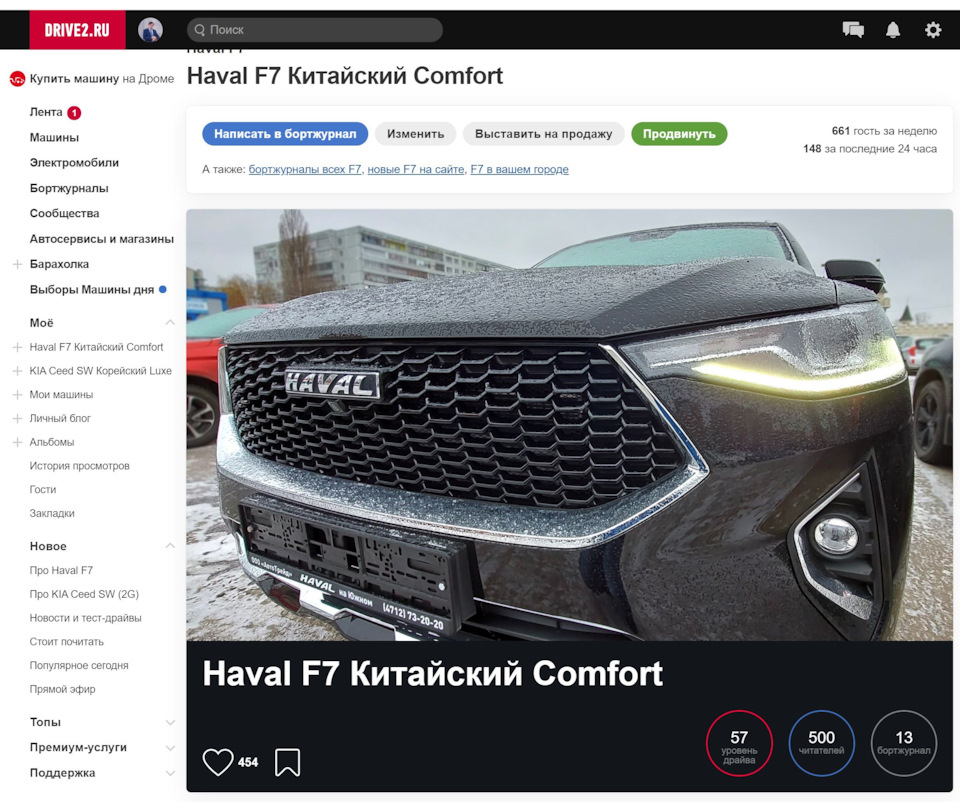Focus the Поиск search field
The width and height of the screenshot is (960, 802).
pos(315,29)
